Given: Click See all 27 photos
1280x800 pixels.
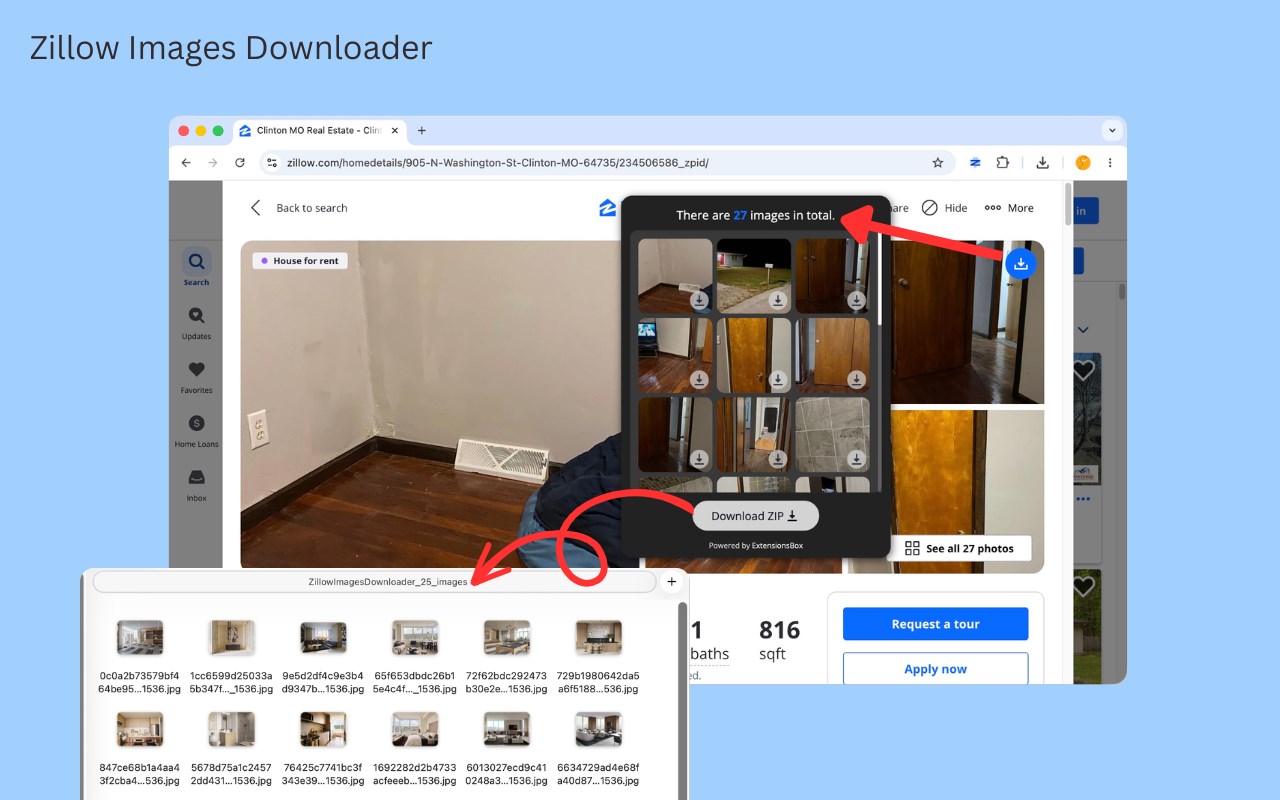Looking at the screenshot, I should pos(959,548).
